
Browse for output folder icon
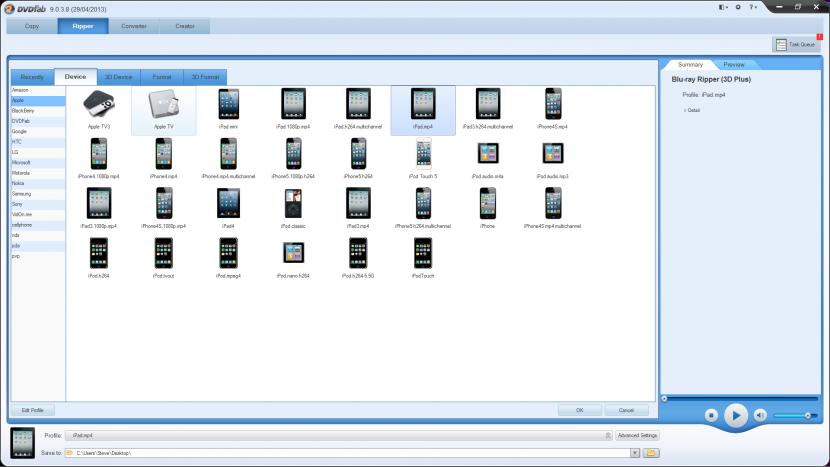coord(651,453)
